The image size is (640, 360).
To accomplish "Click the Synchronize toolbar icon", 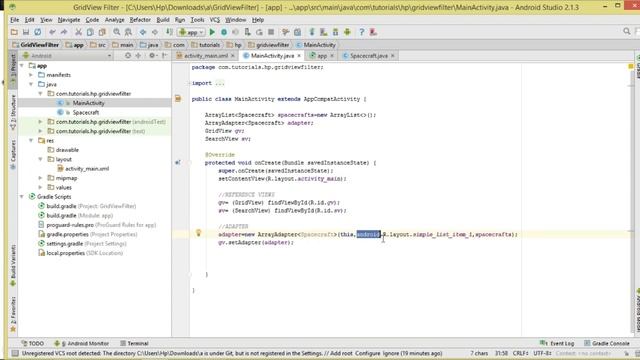I will pyautogui.click(x=38, y=32).
